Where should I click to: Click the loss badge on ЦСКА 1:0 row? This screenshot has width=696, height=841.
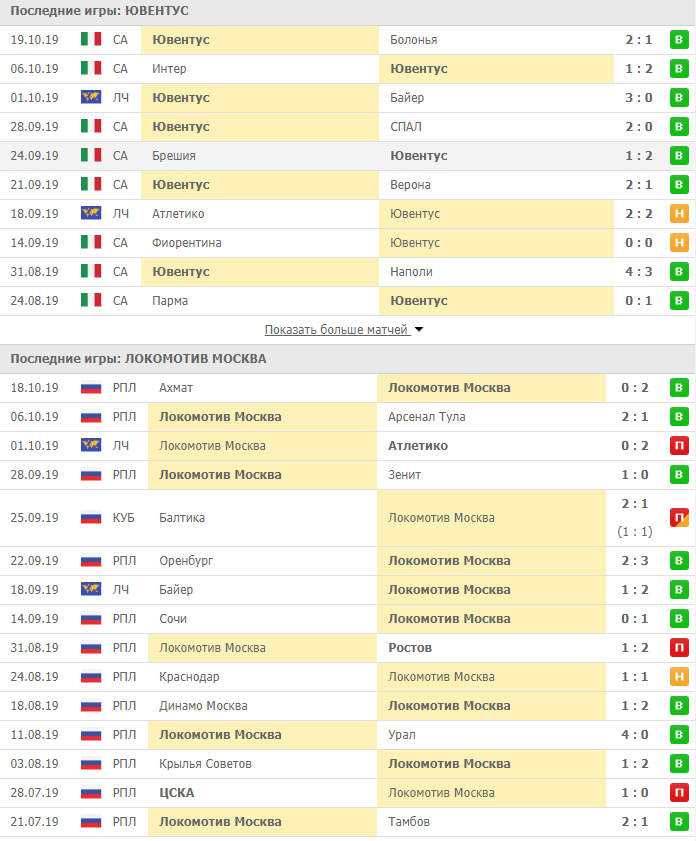pos(679,792)
